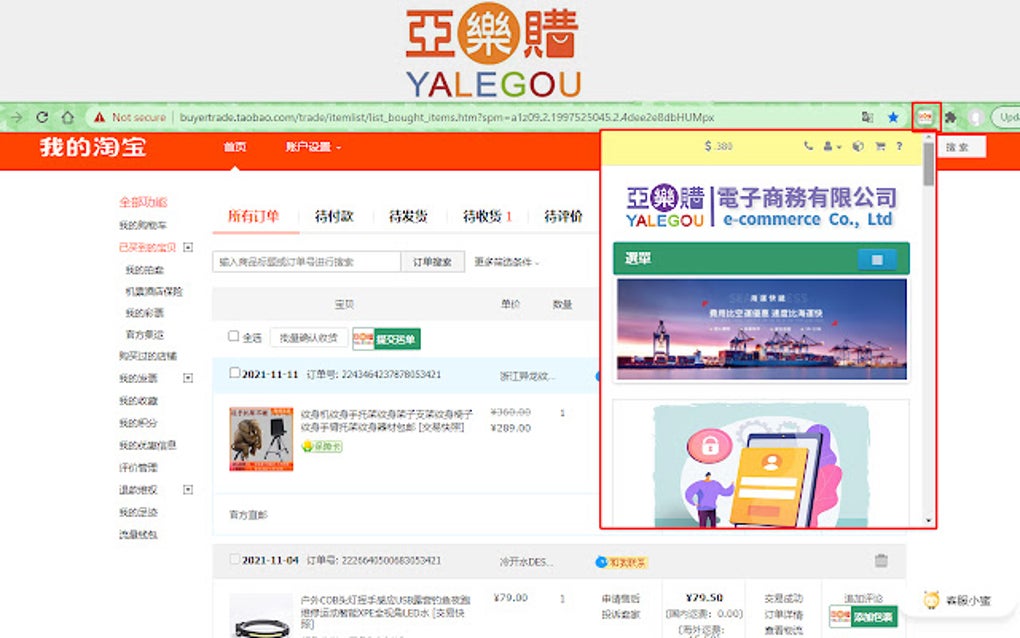Click the browser profile avatar icon
The image size is (1020, 638).
click(x=975, y=117)
